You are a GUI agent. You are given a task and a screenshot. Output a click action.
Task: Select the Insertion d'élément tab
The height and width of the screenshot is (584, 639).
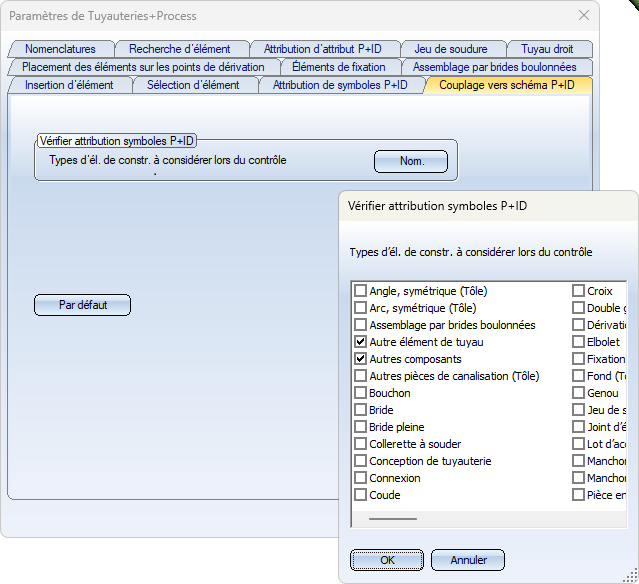point(69,85)
